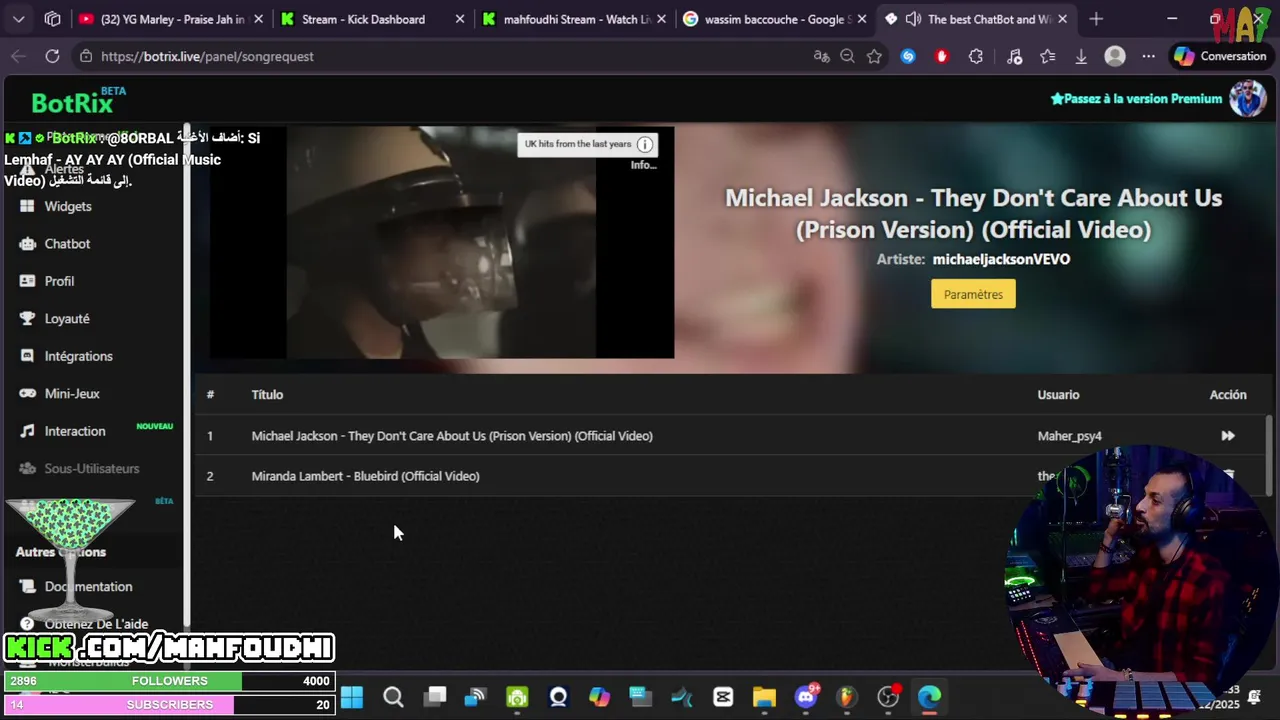Click the BotRix logo

pyautogui.click(x=78, y=101)
